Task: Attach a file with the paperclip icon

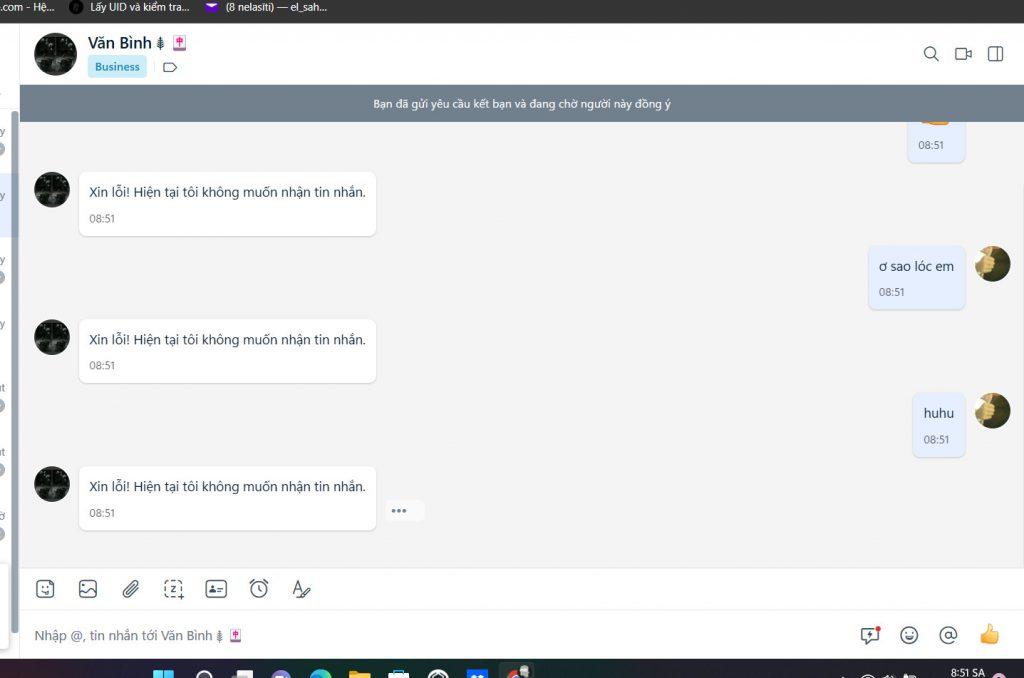Action: [x=131, y=589]
